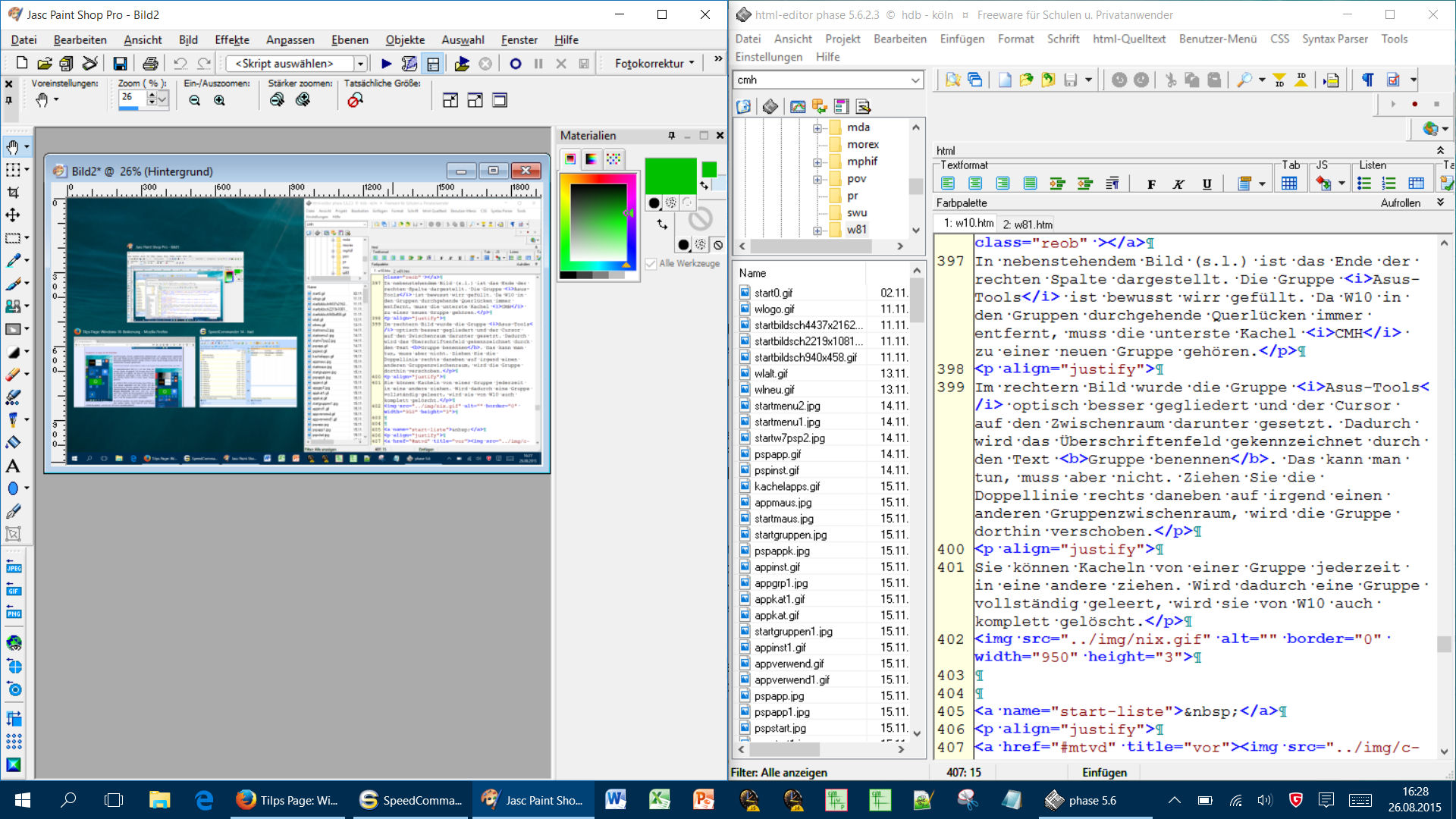Viewport: 1456px width, 819px height.
Task: Select the Crop tool in tool palette
Action: point(13,193)
